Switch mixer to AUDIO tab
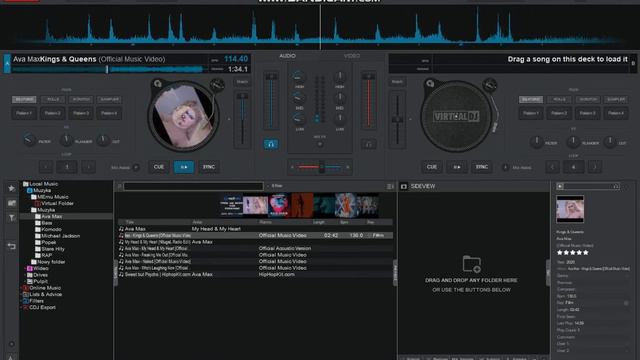 [x=287, y=56]
